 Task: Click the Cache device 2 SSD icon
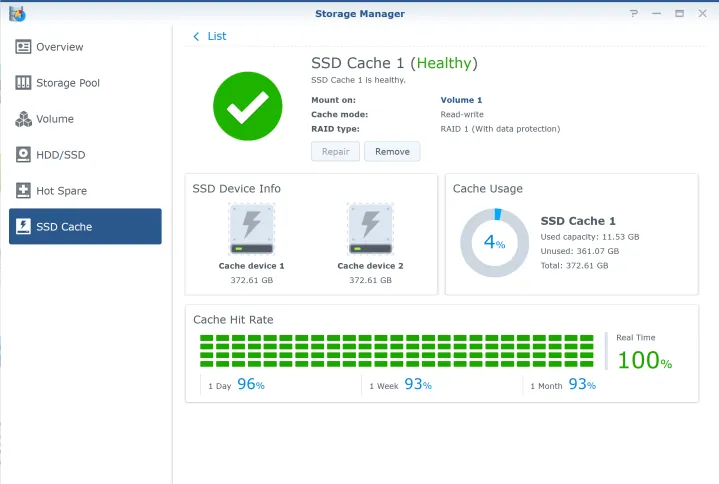(x=370, y=230)
